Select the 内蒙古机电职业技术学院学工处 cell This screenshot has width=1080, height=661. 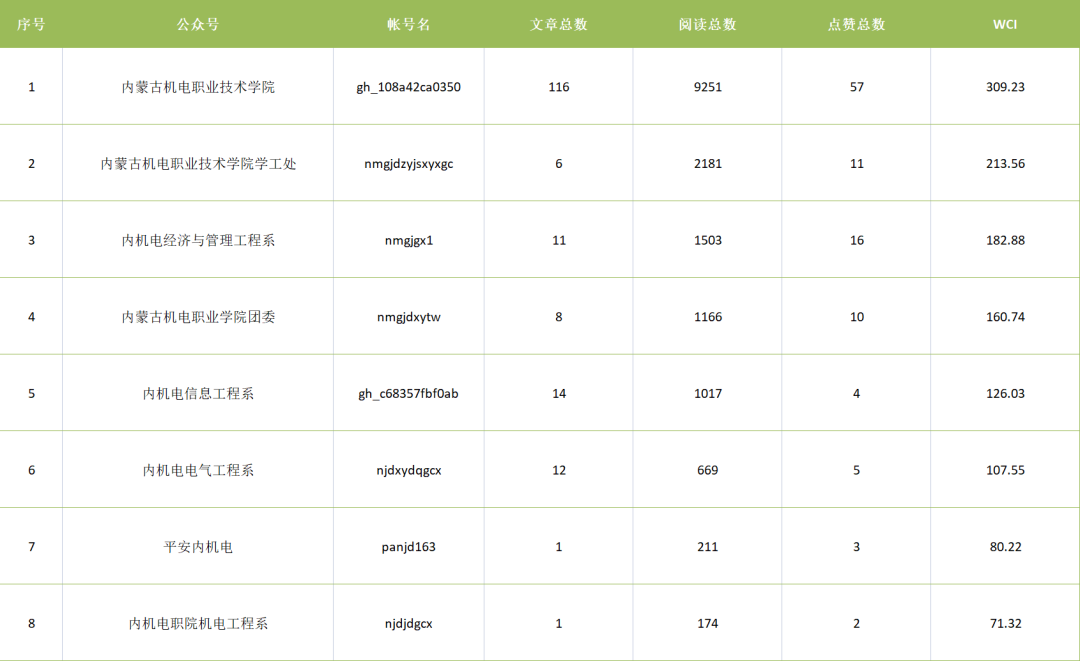(198, 164)
